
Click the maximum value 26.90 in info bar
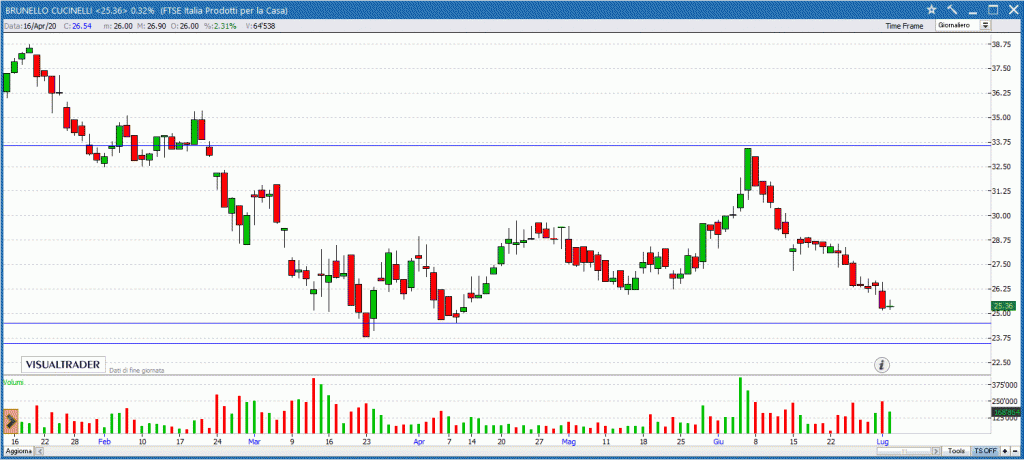[158, 25]
